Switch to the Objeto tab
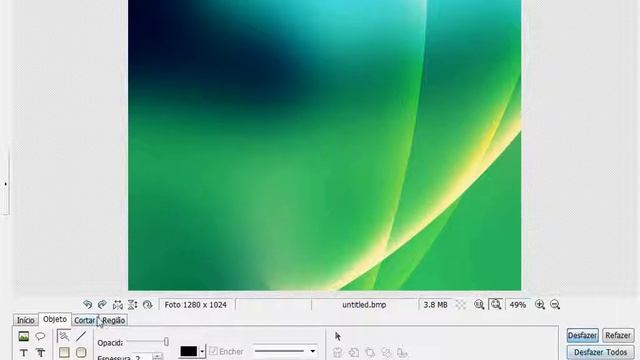The width and height of the screenshot is (640, 360). tap(55, 319)
